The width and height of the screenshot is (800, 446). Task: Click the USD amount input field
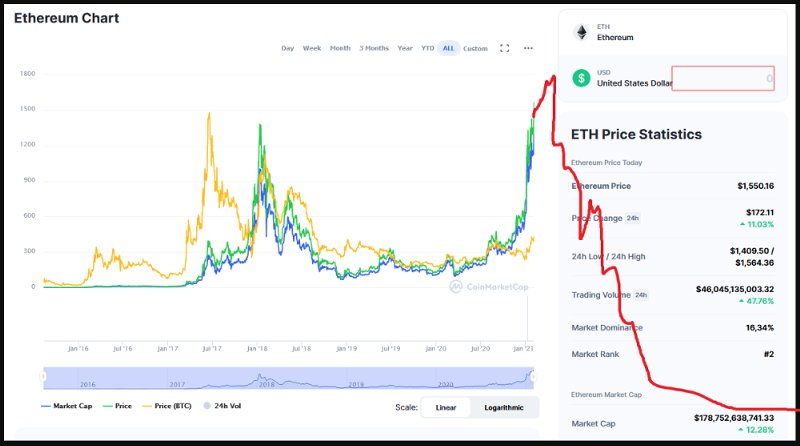tap(723, 78)
